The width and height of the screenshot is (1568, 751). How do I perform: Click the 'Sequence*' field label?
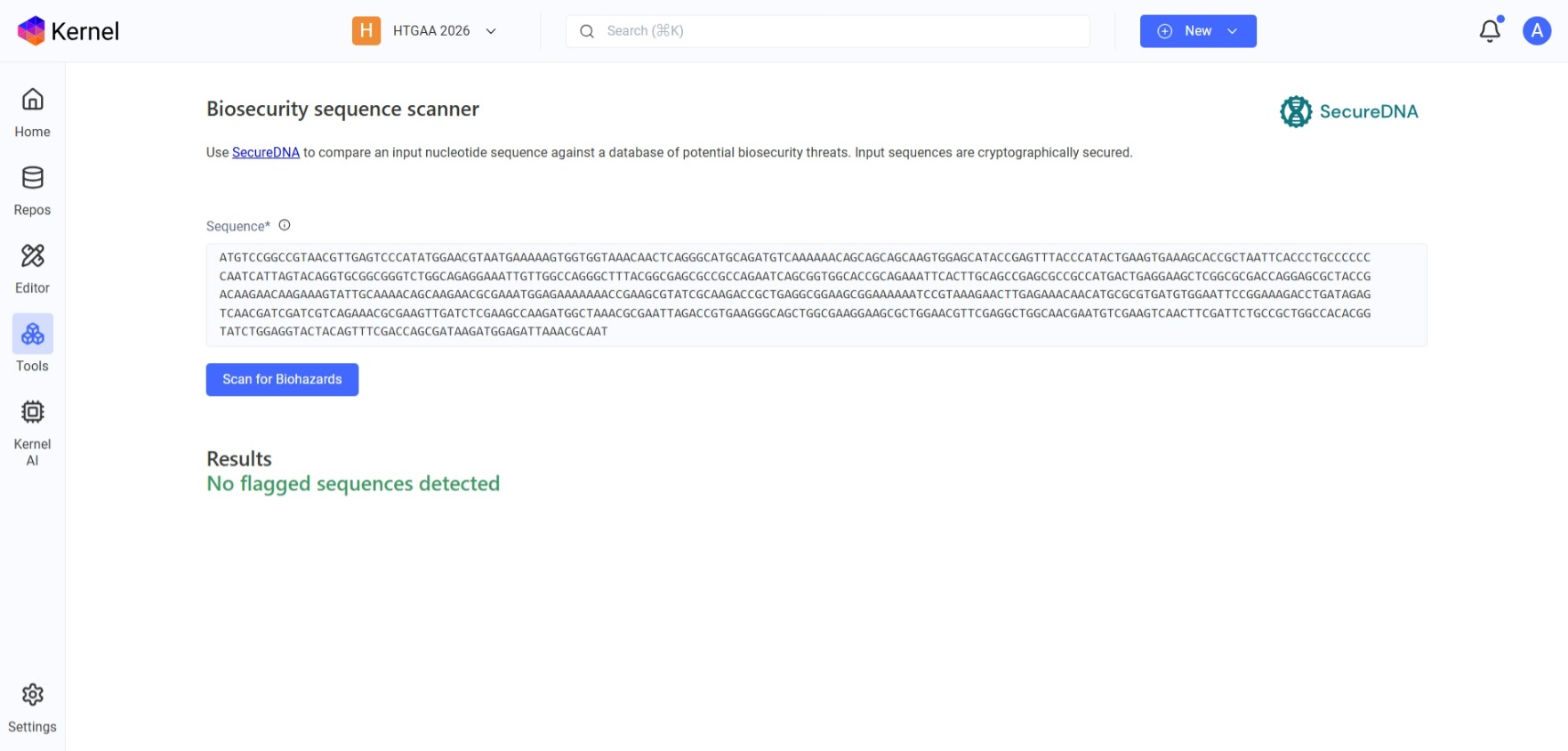pyautogui.click(x=238, y=226)
